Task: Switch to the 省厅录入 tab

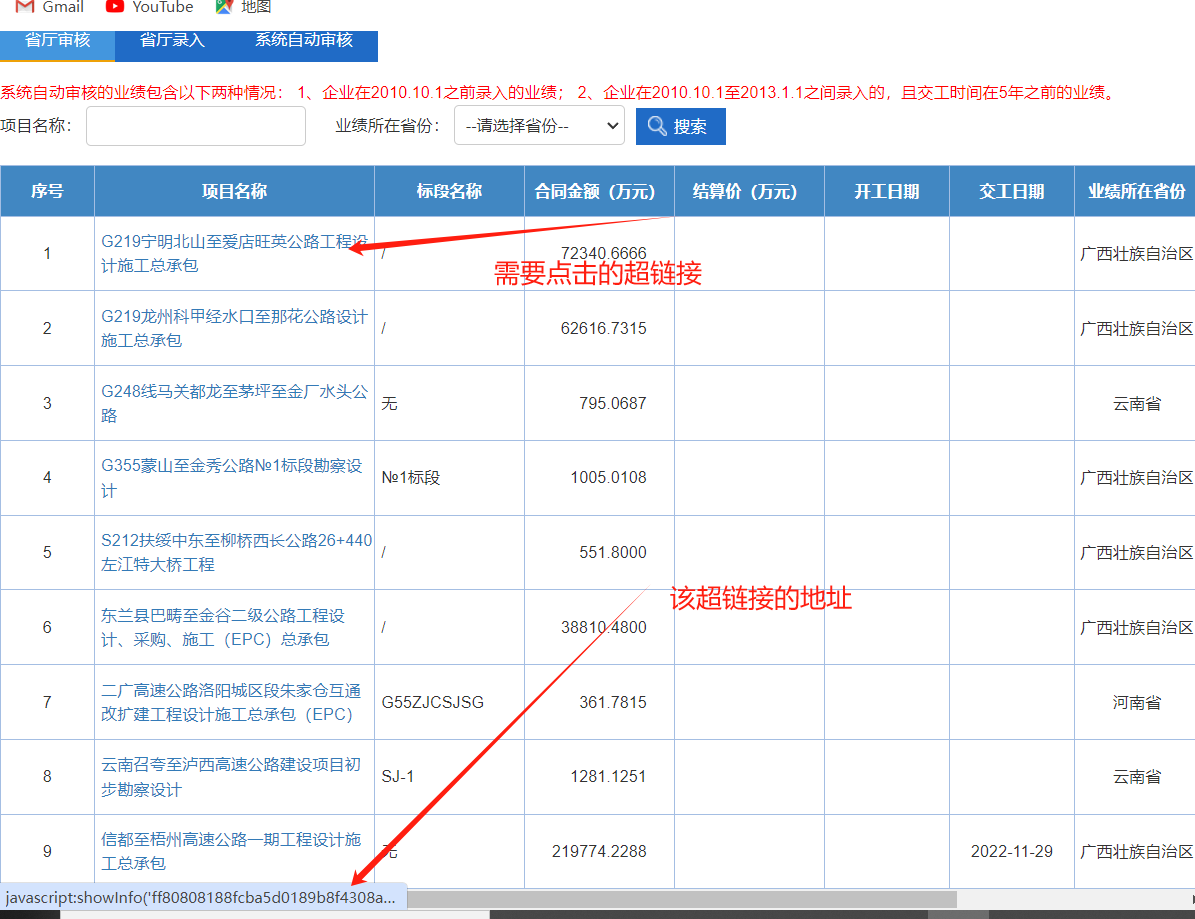Action: (172, 41)
